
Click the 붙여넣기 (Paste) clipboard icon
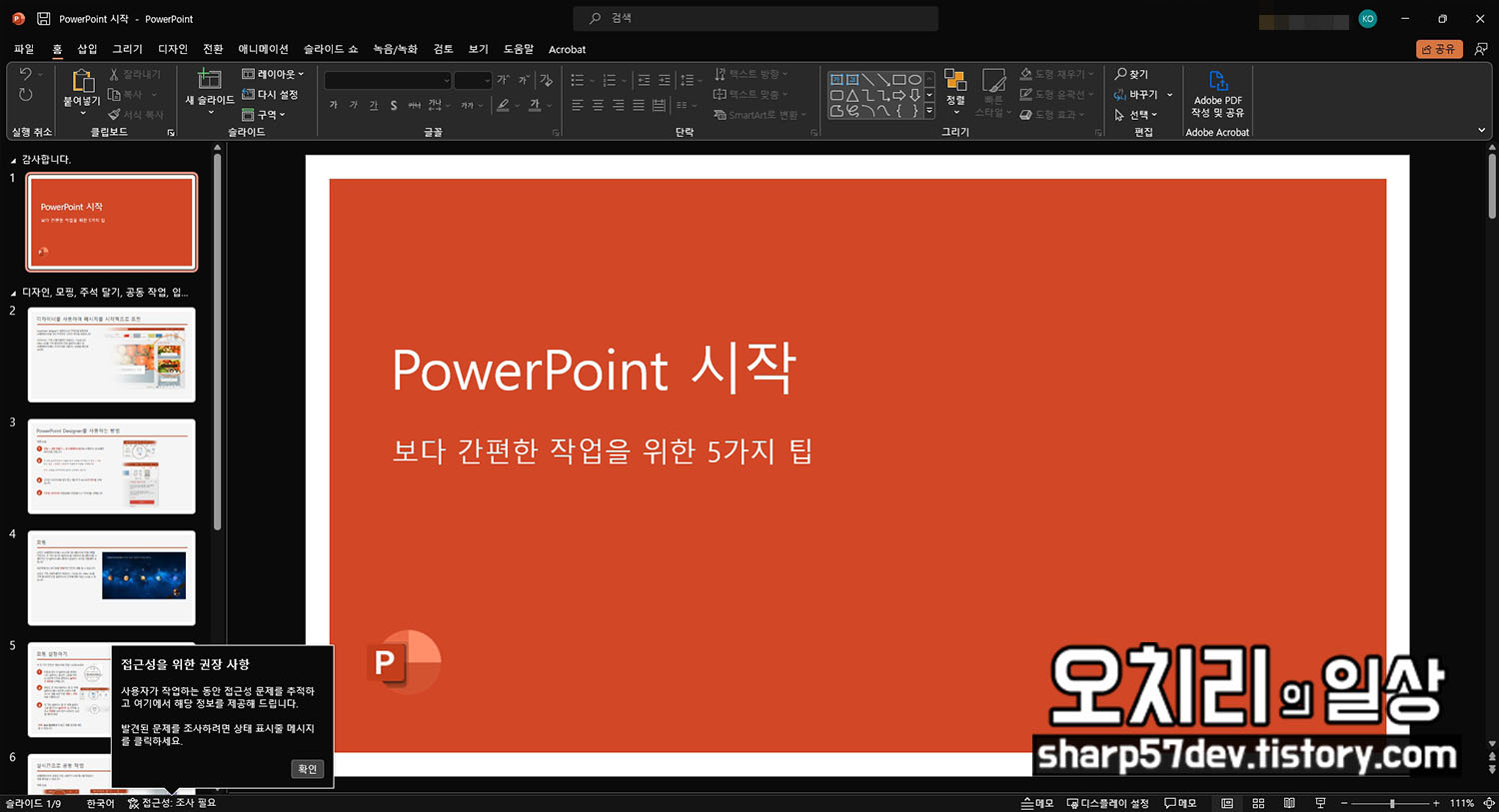(82, 81)
